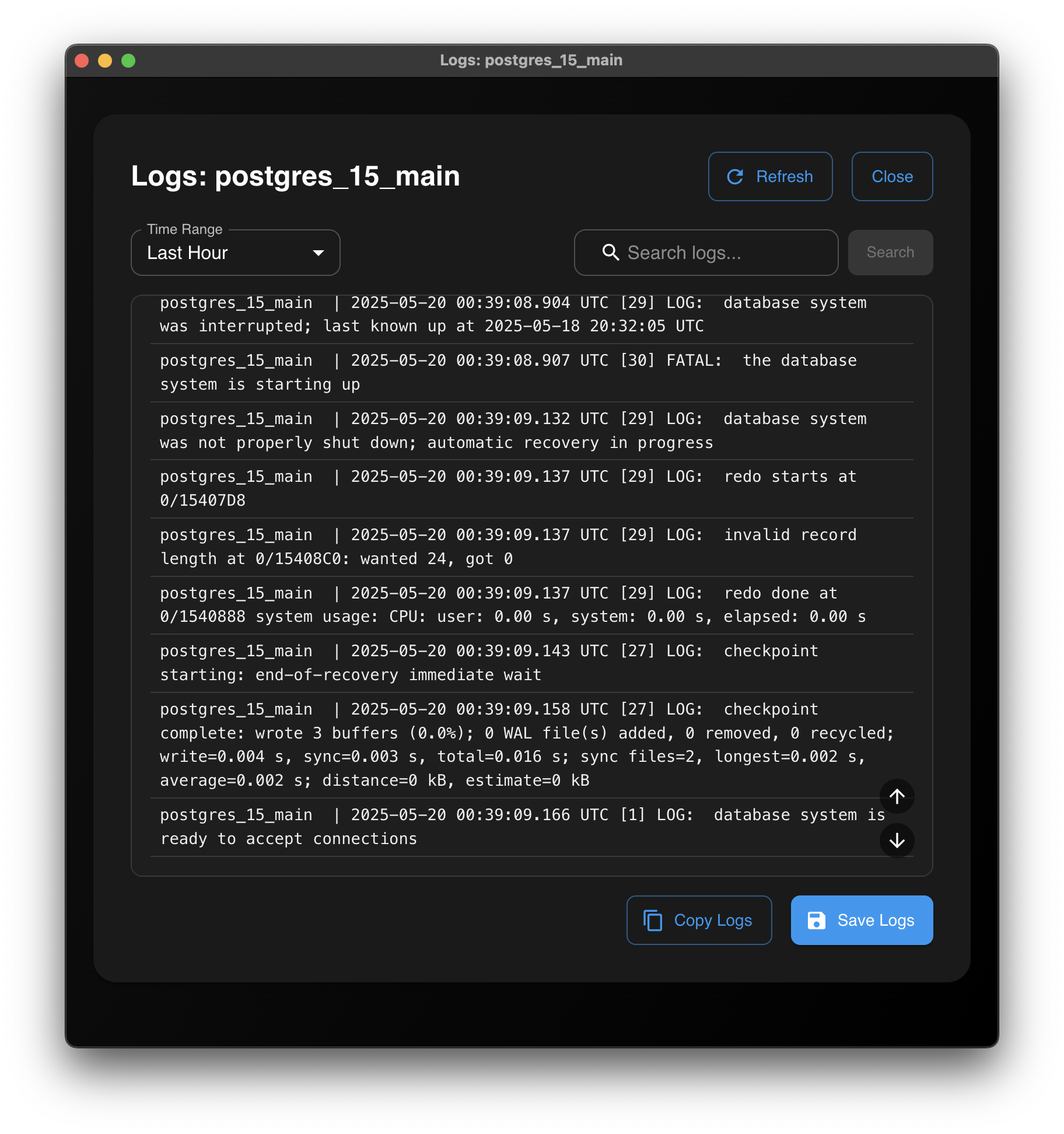Viewport: 1064px width, 1134px height.
Task: Select the FATAL database starting up log entry
Action: (508, 372)
